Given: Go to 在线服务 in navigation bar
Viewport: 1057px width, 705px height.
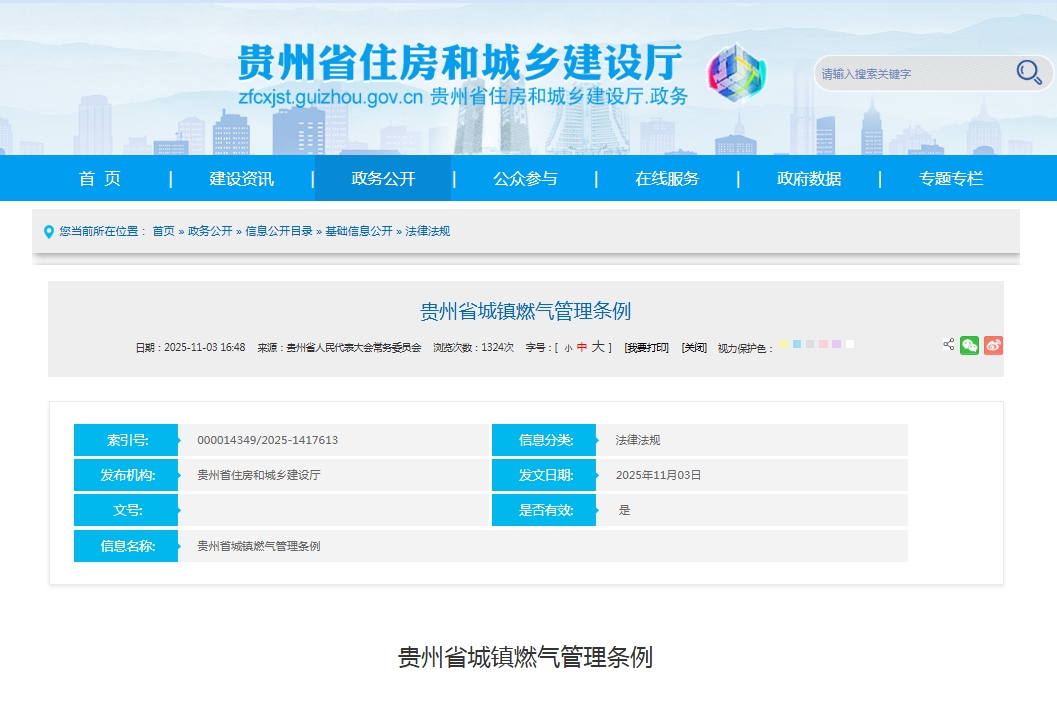Looking at the screenshot, I should (x=667, y=179).
